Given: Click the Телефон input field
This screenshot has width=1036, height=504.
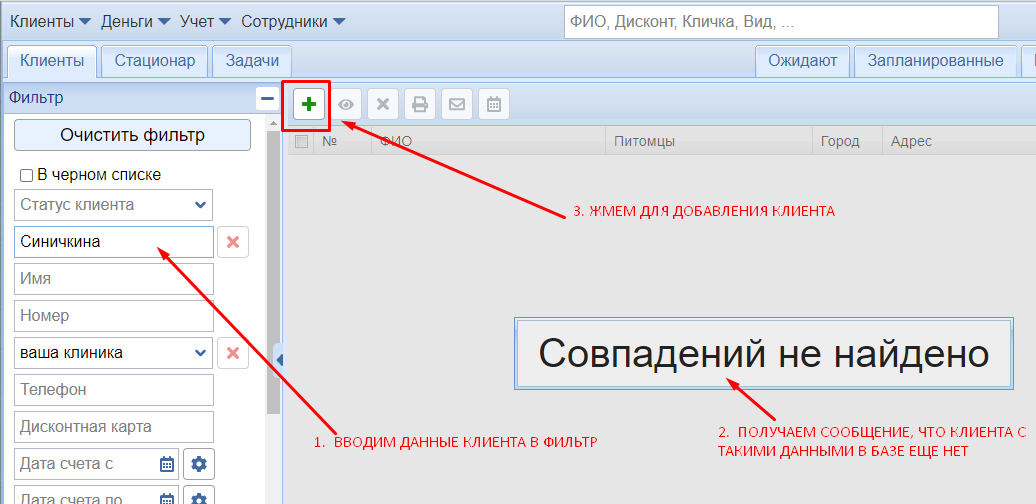Looking at the screenshot, I should click(114, 390).
